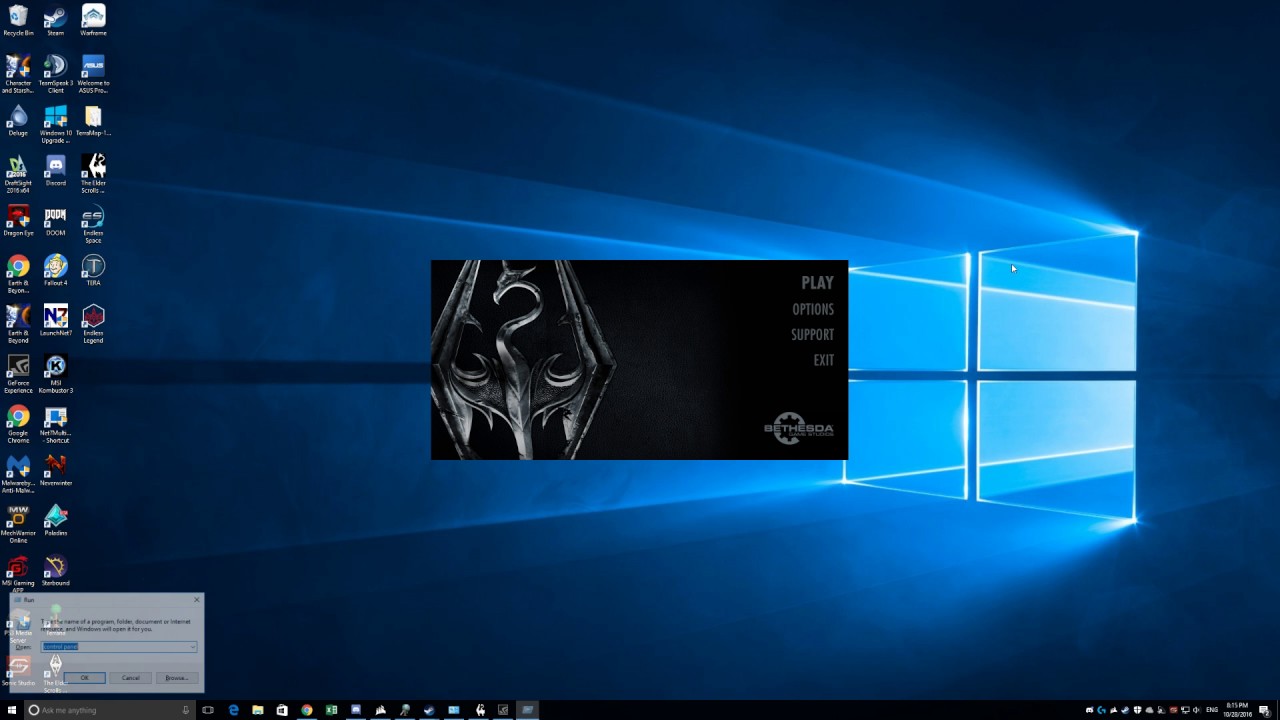Open the Action Center notifications icon
The width and height of the screenshot is (1280, 720).
pos(1265,710)
